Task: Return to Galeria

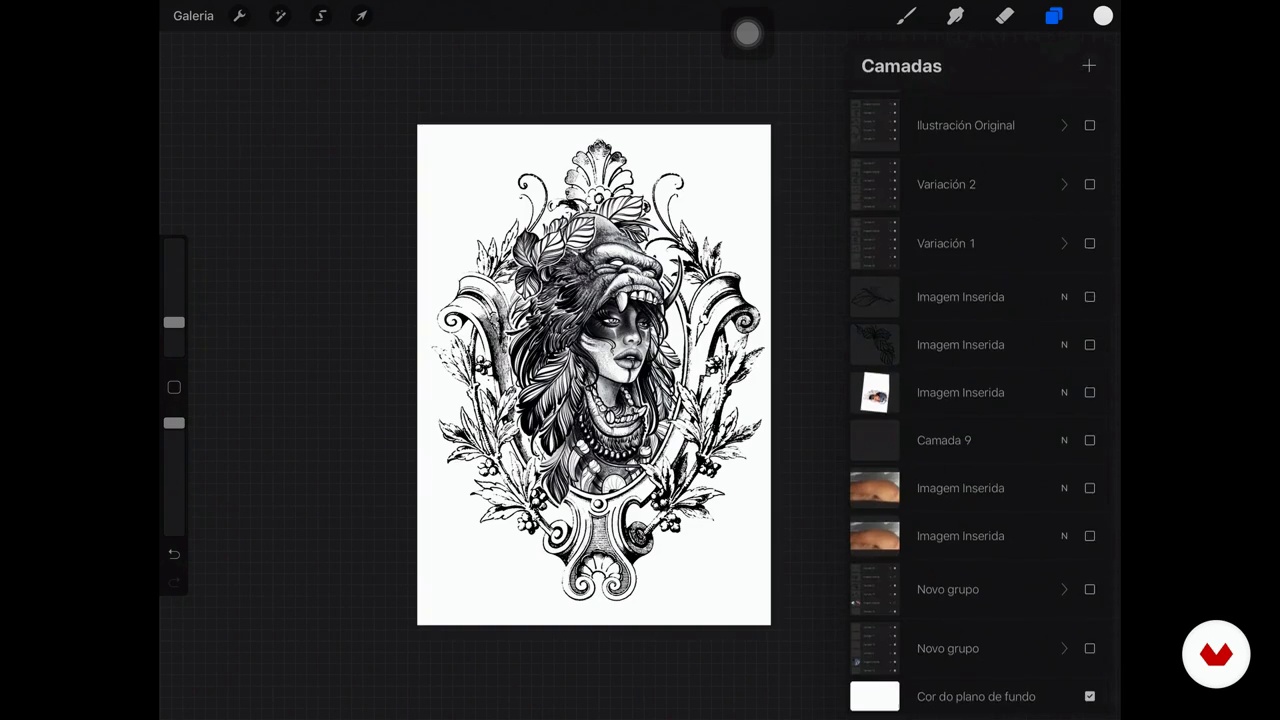Action: click(x=193, y=16)
